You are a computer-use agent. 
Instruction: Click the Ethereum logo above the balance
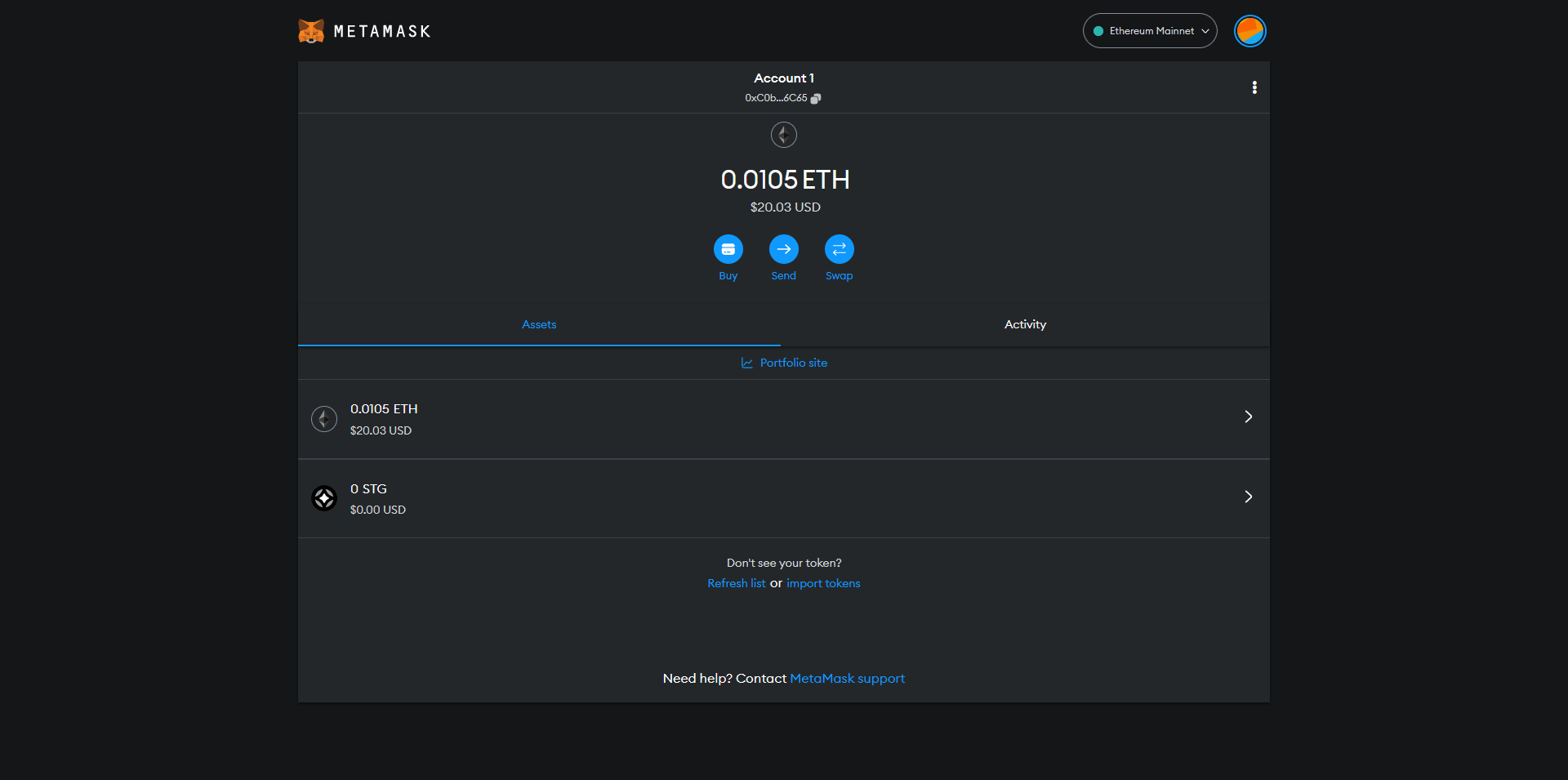pyautogui.click(x=784, y=135)
